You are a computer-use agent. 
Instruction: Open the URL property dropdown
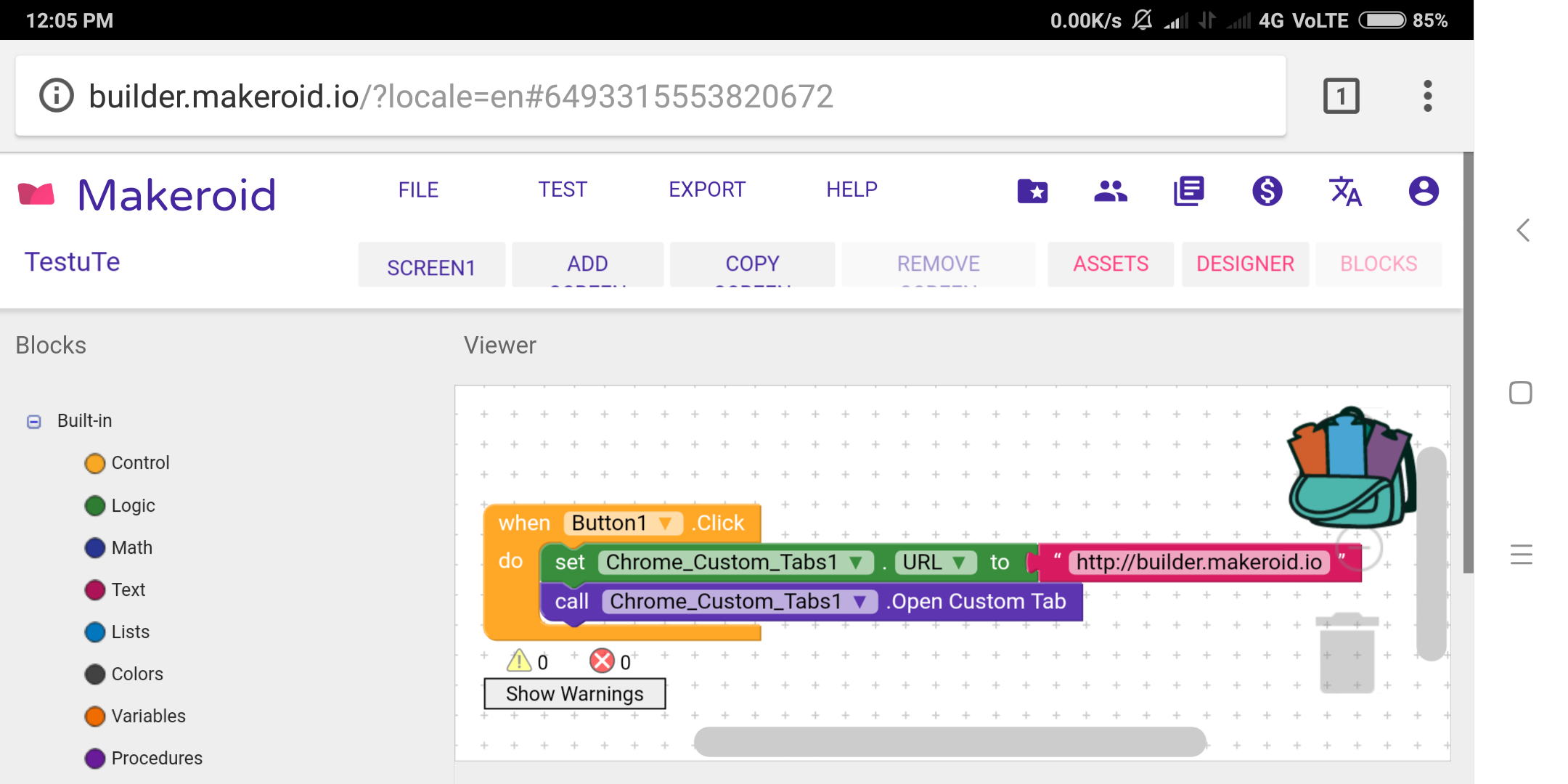(959, 563)
